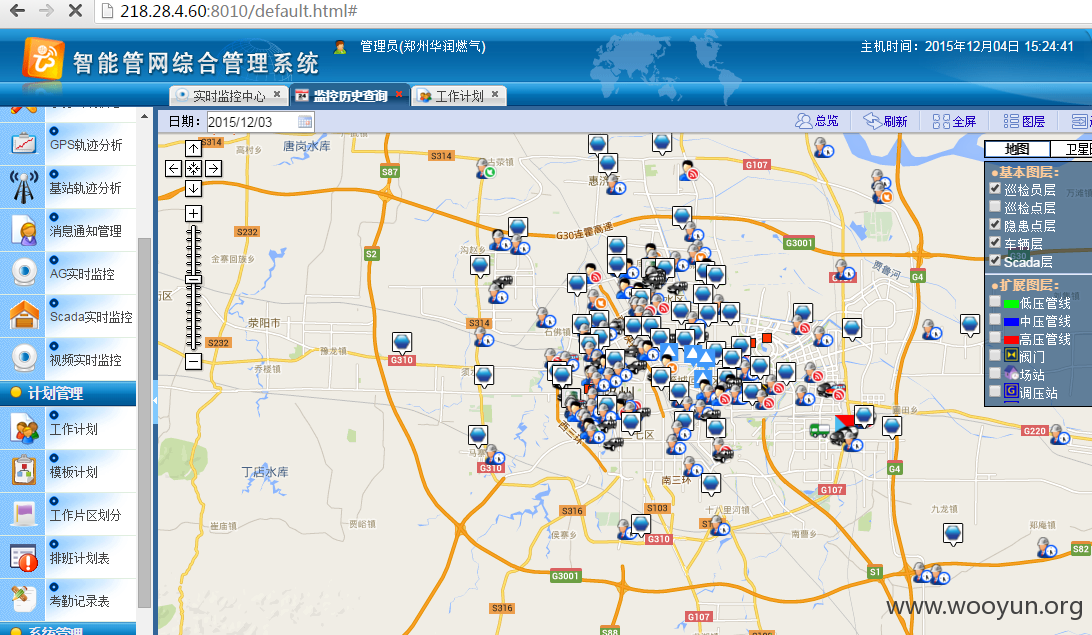The image size is (1092, 635).
Task: Close the 监控历史查询 tab
Action: (399, 94)
